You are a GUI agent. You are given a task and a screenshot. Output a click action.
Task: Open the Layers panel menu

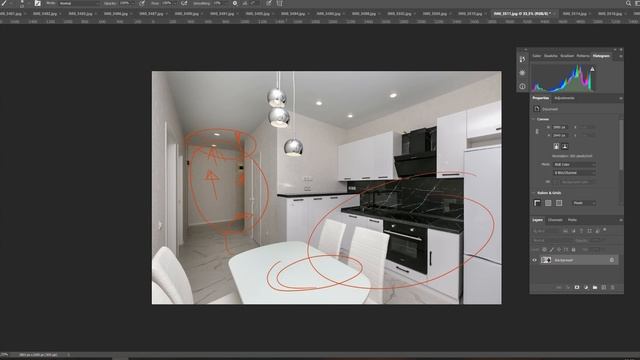620,220
